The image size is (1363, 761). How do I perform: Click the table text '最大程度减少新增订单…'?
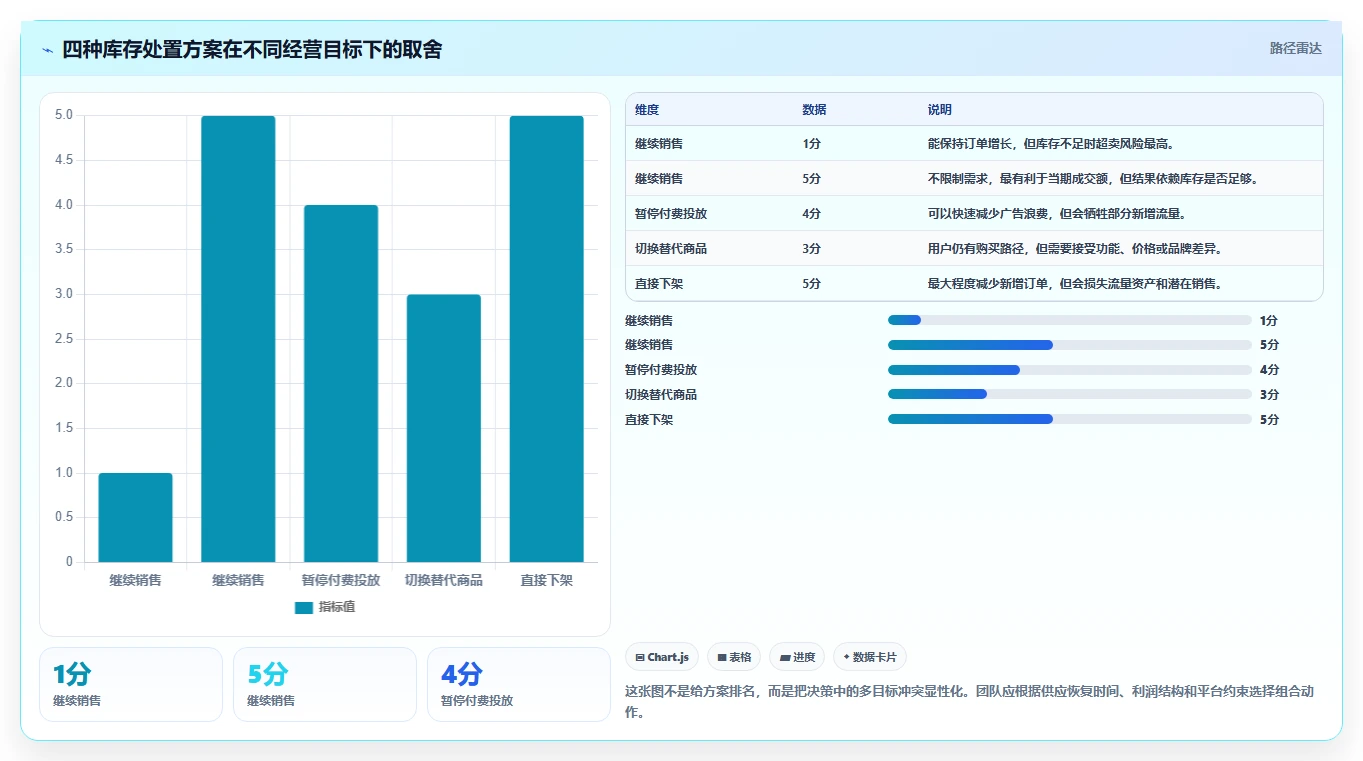coord(1077,284)
